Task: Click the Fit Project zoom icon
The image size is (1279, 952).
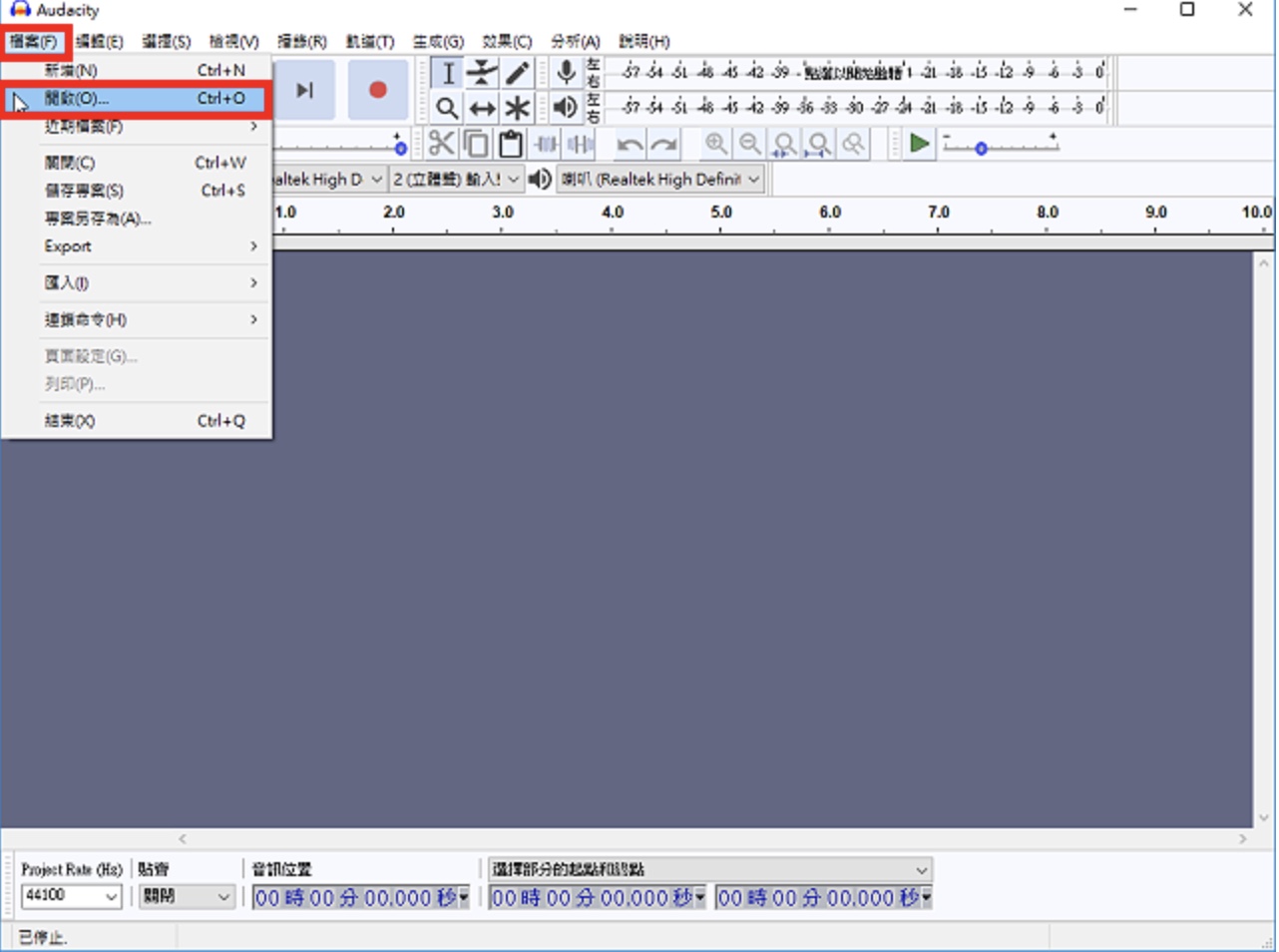Action: (819, 145)
